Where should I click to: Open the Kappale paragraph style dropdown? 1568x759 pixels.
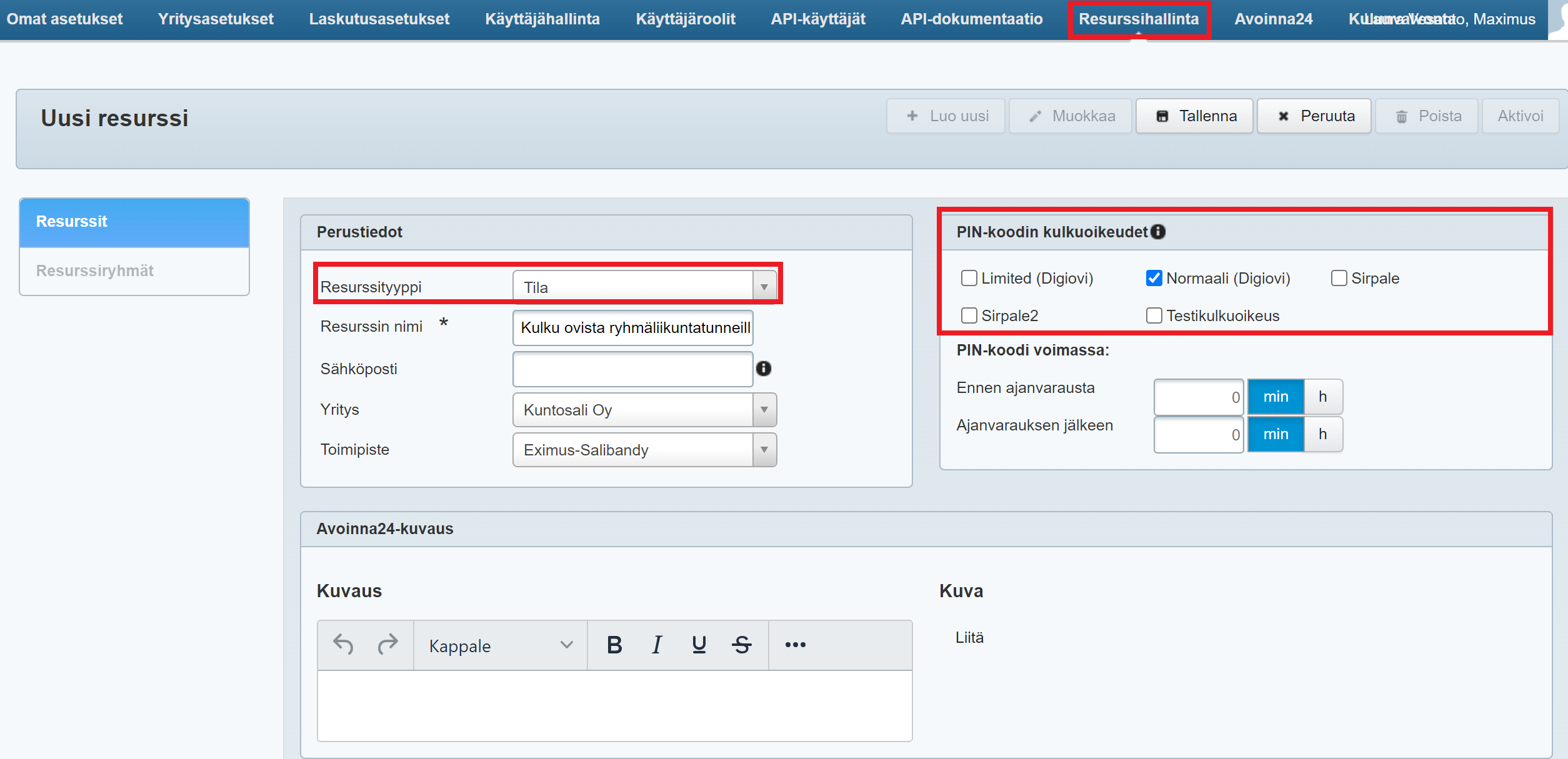[x=500, y=645]
